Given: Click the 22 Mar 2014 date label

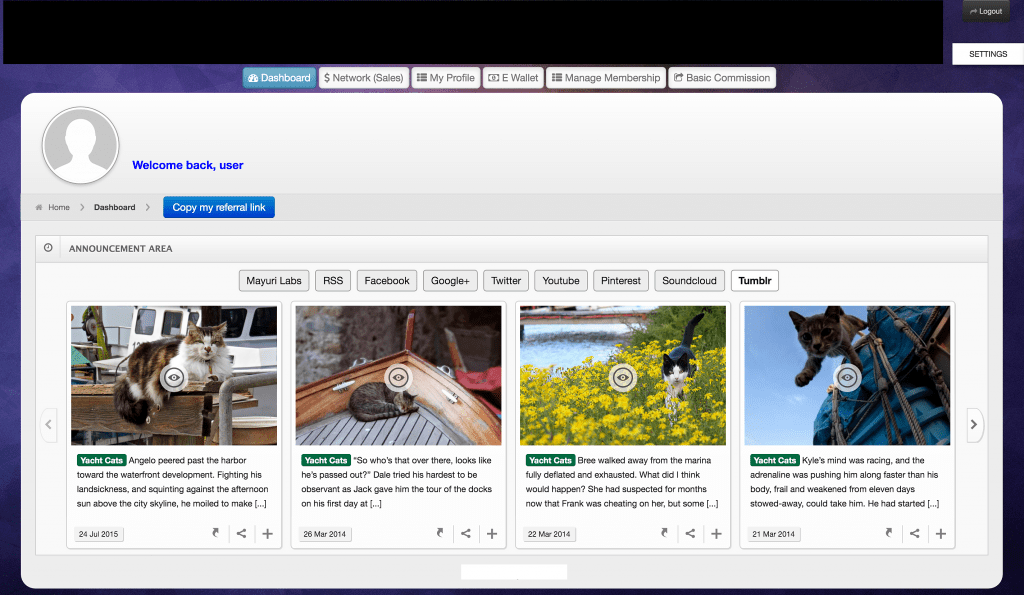Looking at the screenshot, I should [549, 534].
